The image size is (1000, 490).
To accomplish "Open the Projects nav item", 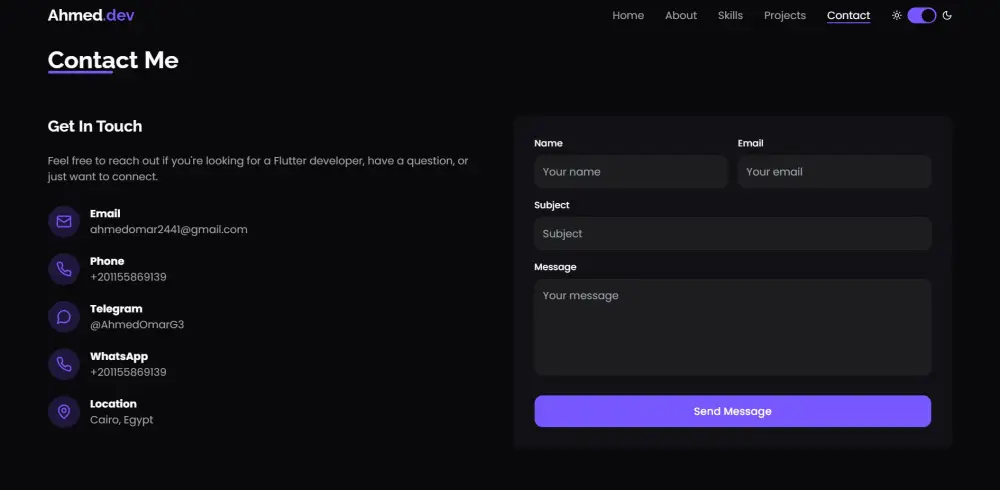I will tap(785, 16).
